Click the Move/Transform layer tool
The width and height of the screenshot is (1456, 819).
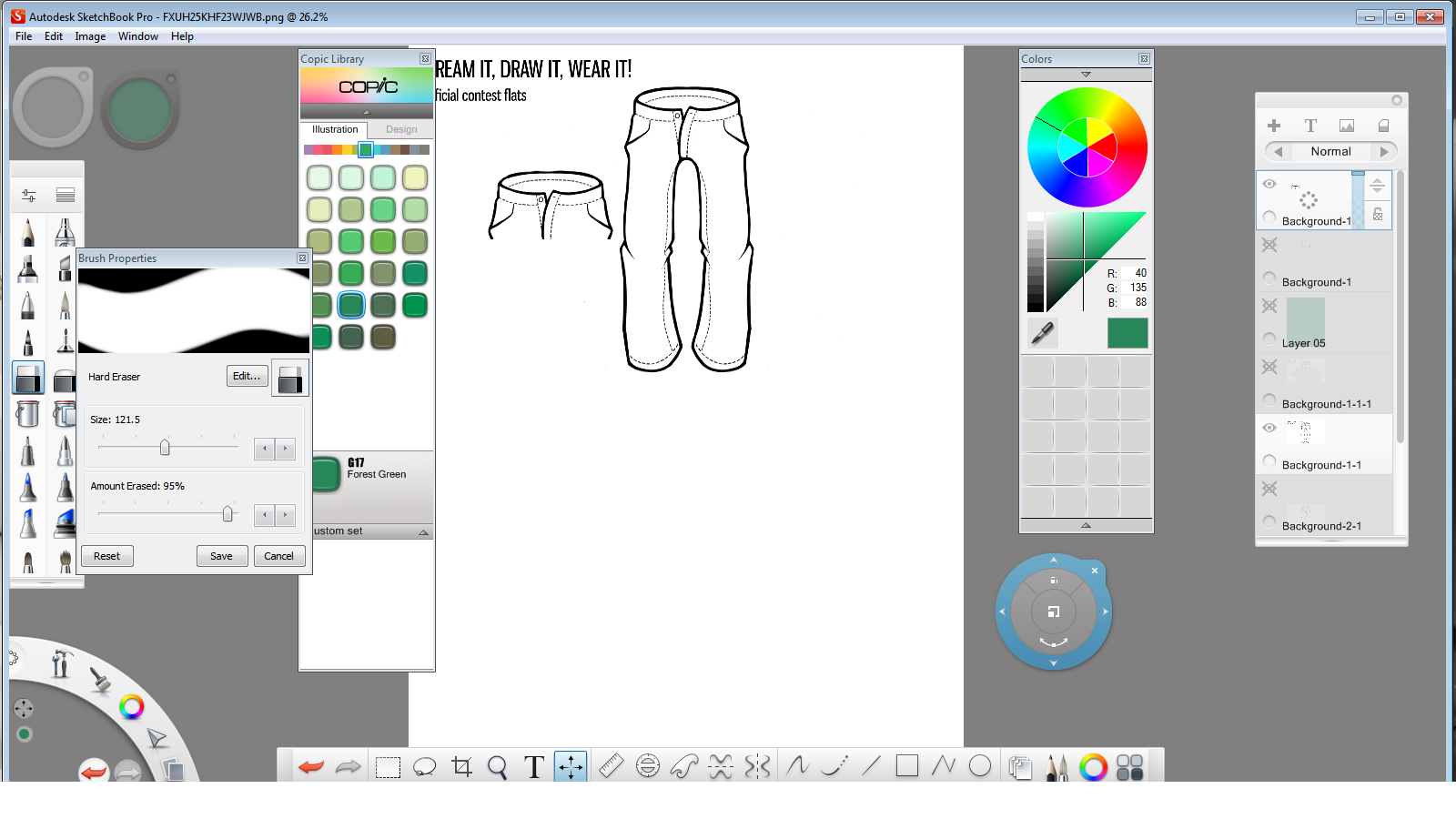571,767
